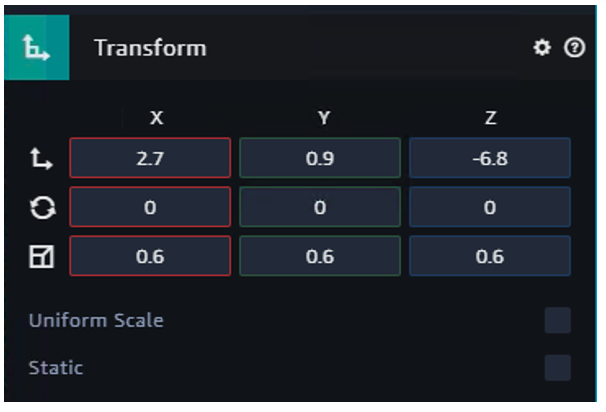Select the X scale field showing 0.6

pyautogui.click(x=150, y=256)
